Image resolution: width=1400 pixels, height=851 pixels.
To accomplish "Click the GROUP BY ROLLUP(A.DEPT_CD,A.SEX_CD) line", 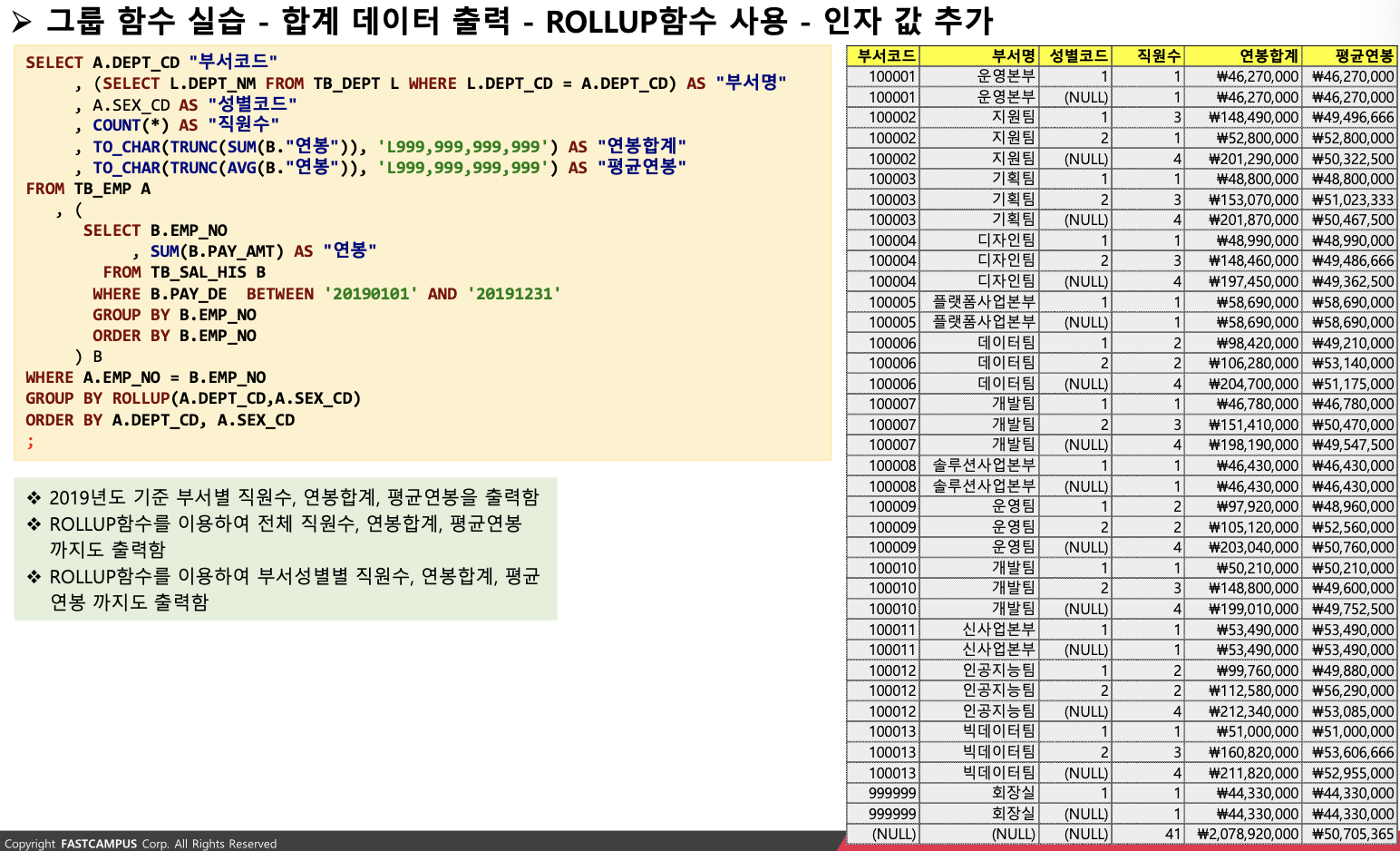I will 194,398.
